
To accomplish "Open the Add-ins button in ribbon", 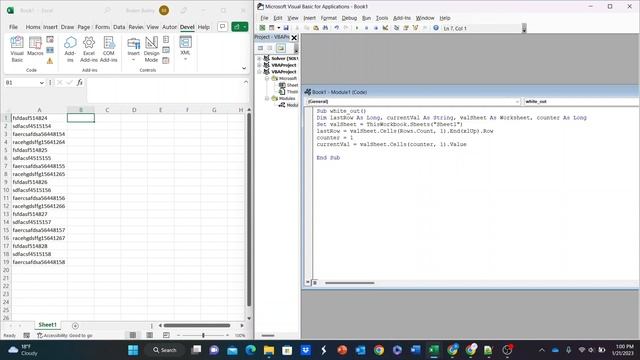I will (70, 49).
